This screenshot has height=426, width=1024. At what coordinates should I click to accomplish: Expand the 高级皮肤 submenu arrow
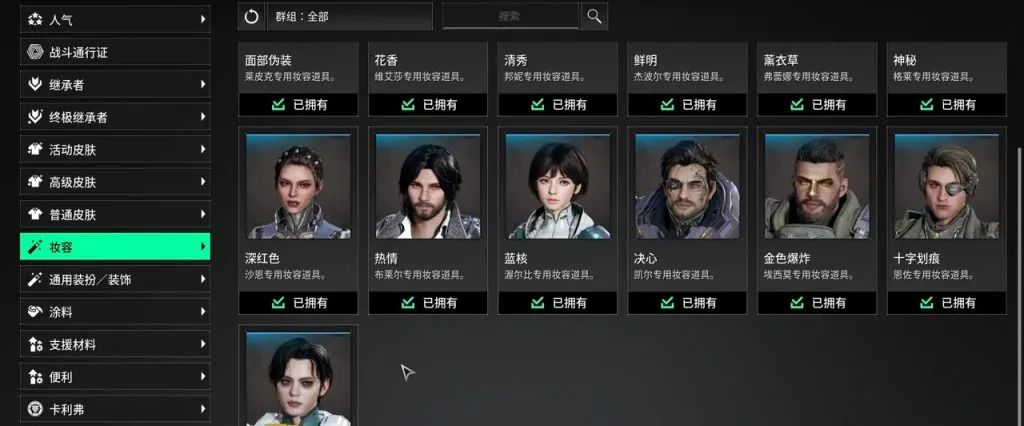tap(203, 182)
